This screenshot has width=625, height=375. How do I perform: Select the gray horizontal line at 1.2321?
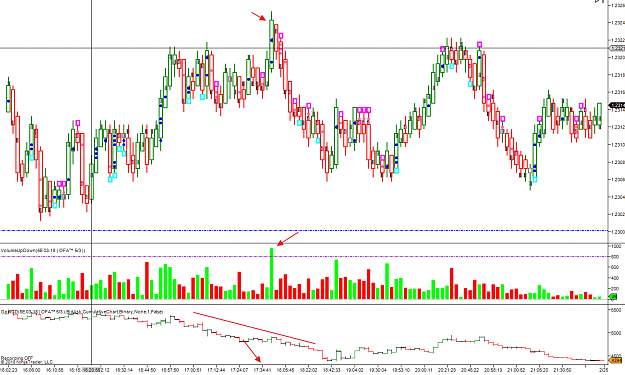pos(304,48)
